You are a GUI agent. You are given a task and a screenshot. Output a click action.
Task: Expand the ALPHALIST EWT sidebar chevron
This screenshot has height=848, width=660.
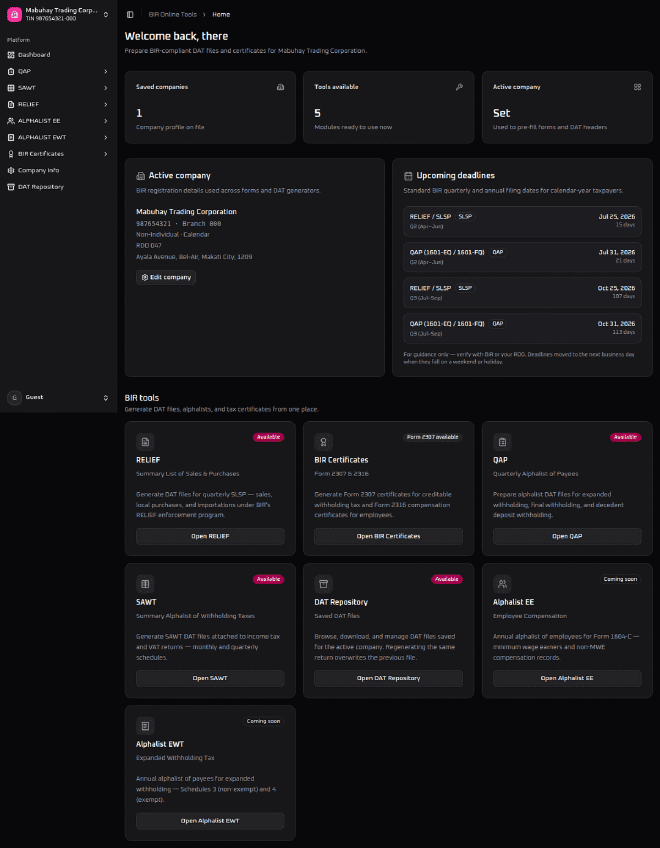[x=105, y=137]
